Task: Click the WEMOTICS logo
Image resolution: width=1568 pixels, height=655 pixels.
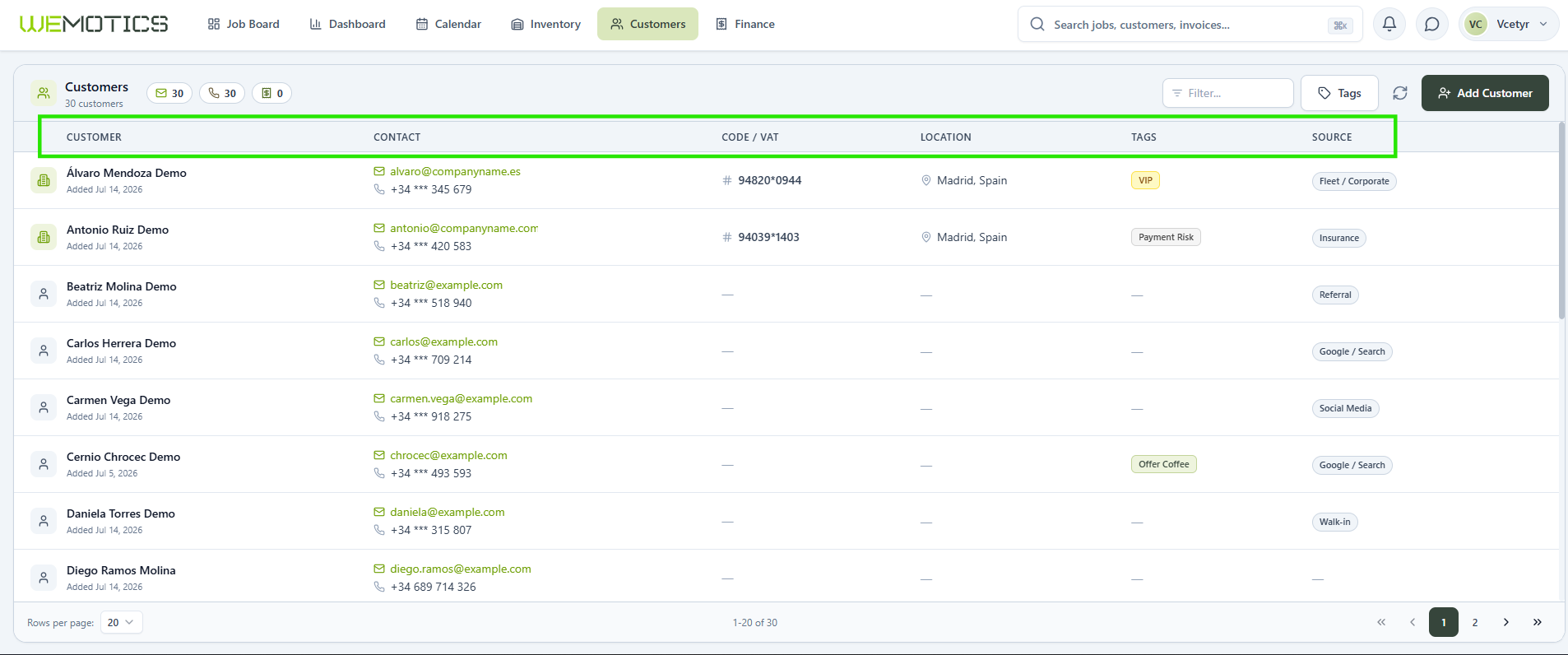Action: [x=94, y=24]
